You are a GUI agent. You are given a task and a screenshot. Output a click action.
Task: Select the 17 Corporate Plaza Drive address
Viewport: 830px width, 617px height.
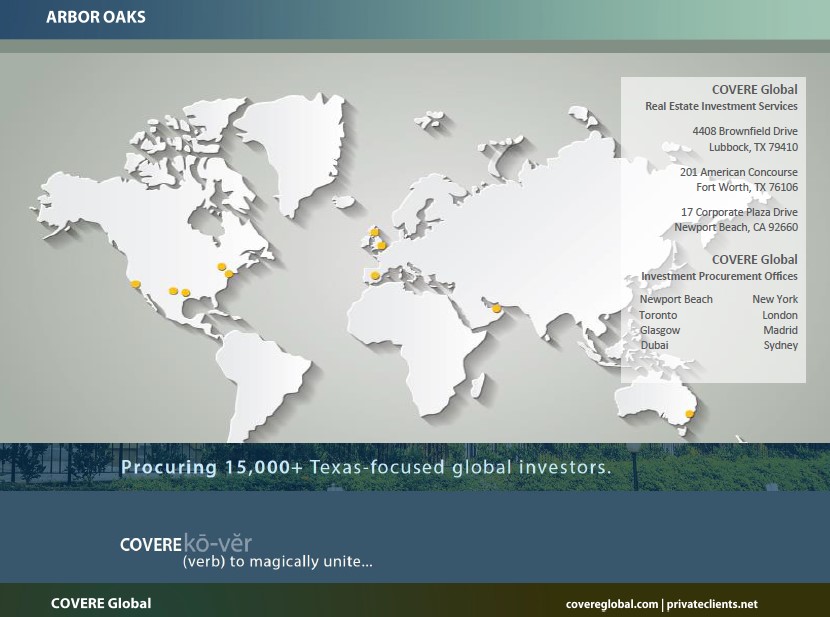click(x=739, y=212)
